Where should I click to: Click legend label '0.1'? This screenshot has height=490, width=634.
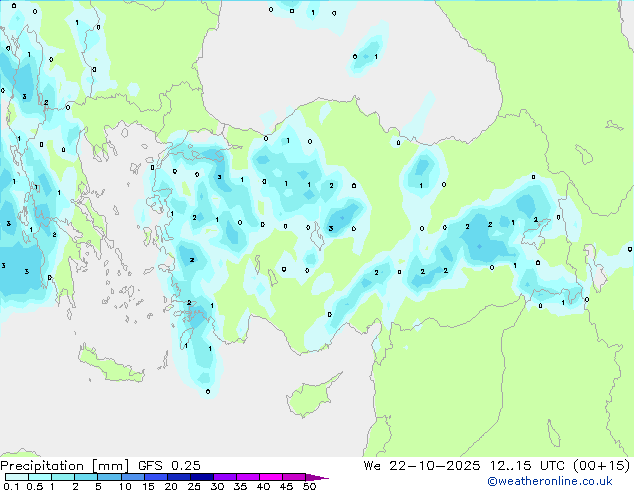coord(11,486)
